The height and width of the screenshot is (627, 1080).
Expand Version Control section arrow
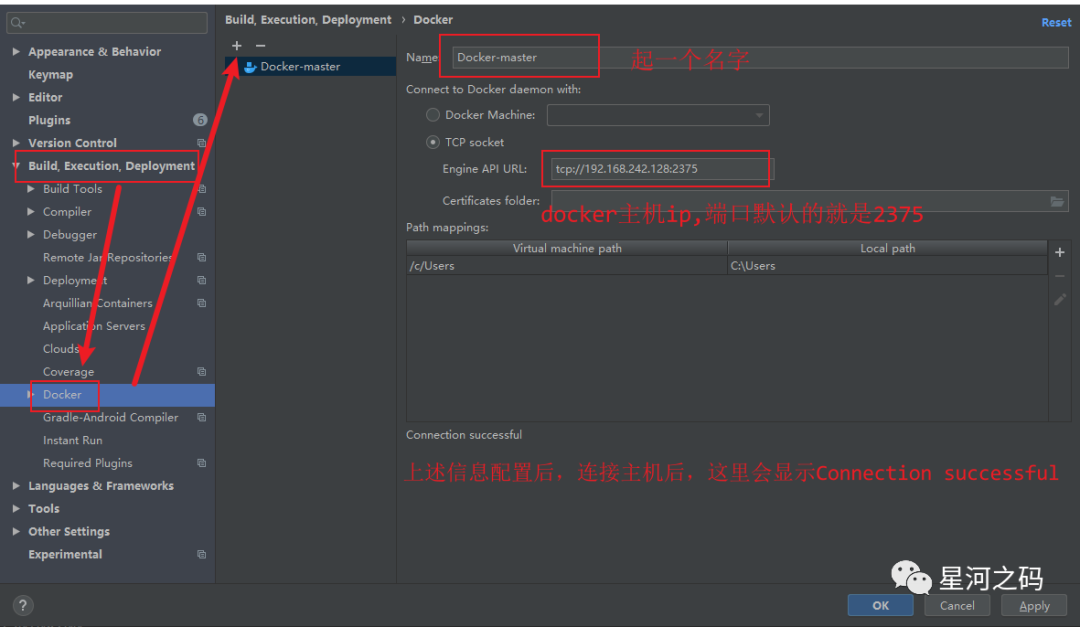click(16, 143)
